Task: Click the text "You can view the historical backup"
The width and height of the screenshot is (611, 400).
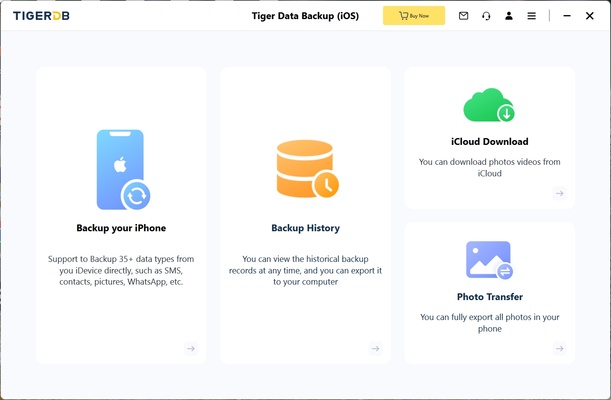Action: (x=305, y=259)
